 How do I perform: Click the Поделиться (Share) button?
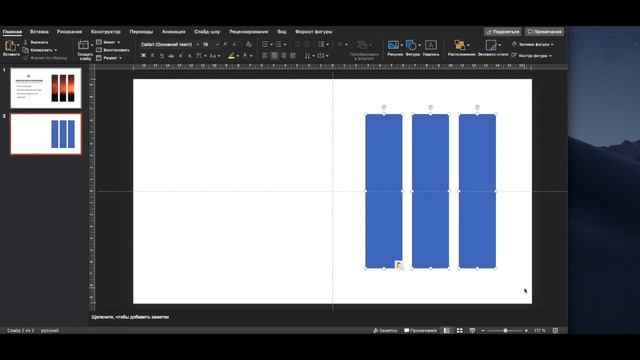(502, 31)
